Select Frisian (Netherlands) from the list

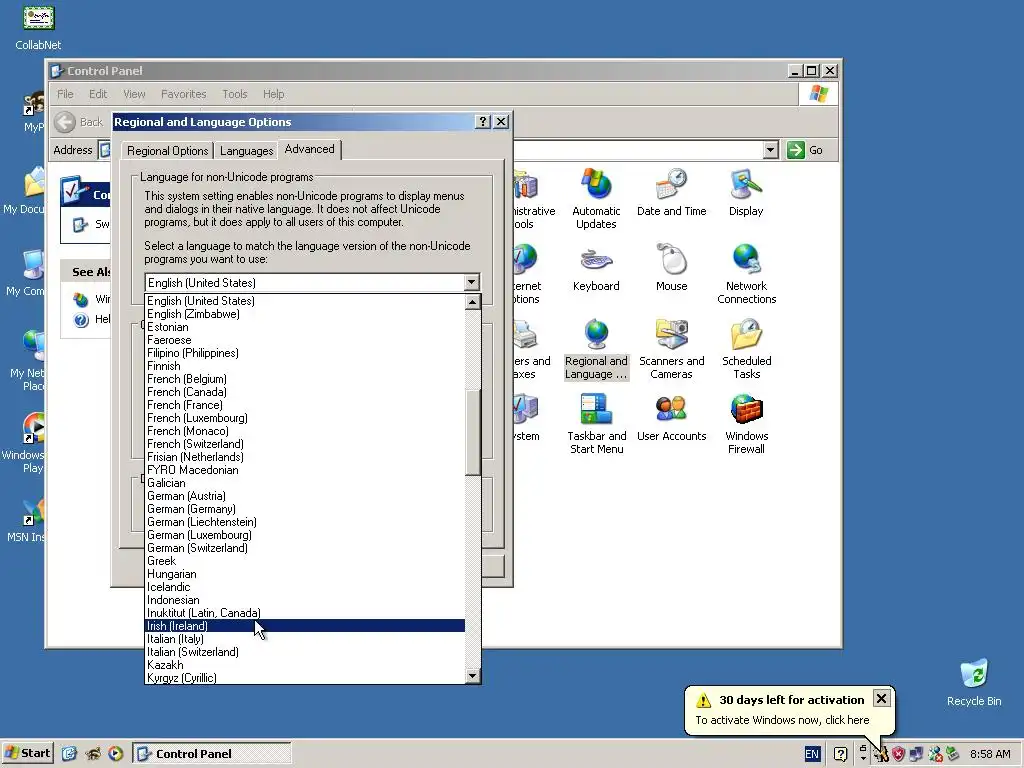click(305, 457)
